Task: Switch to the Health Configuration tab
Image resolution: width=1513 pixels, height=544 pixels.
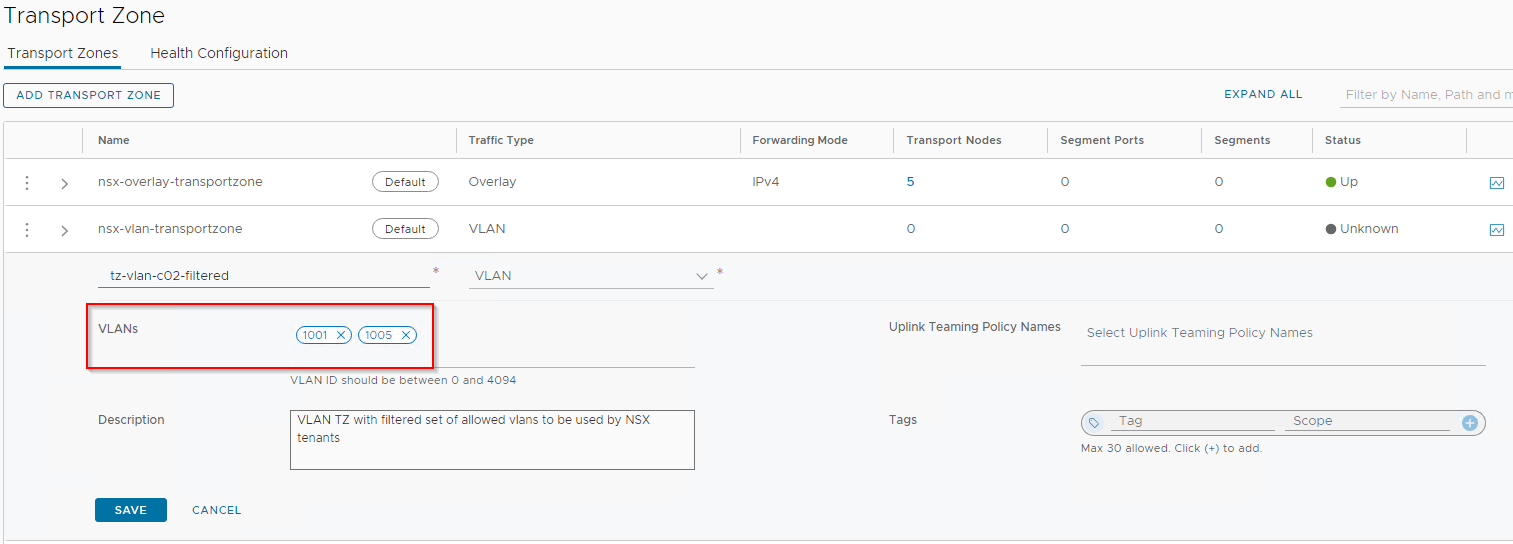Action: click(x=219, y=53)
